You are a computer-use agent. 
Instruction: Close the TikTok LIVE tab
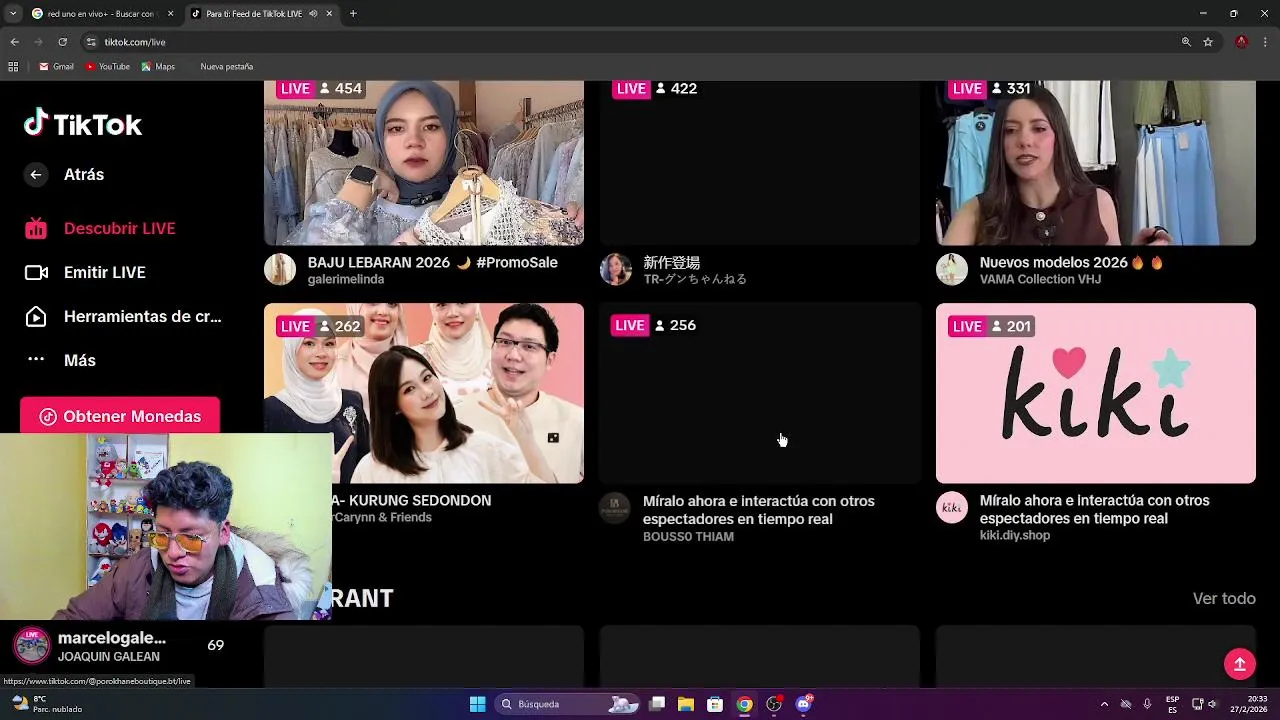pos(329,14)
